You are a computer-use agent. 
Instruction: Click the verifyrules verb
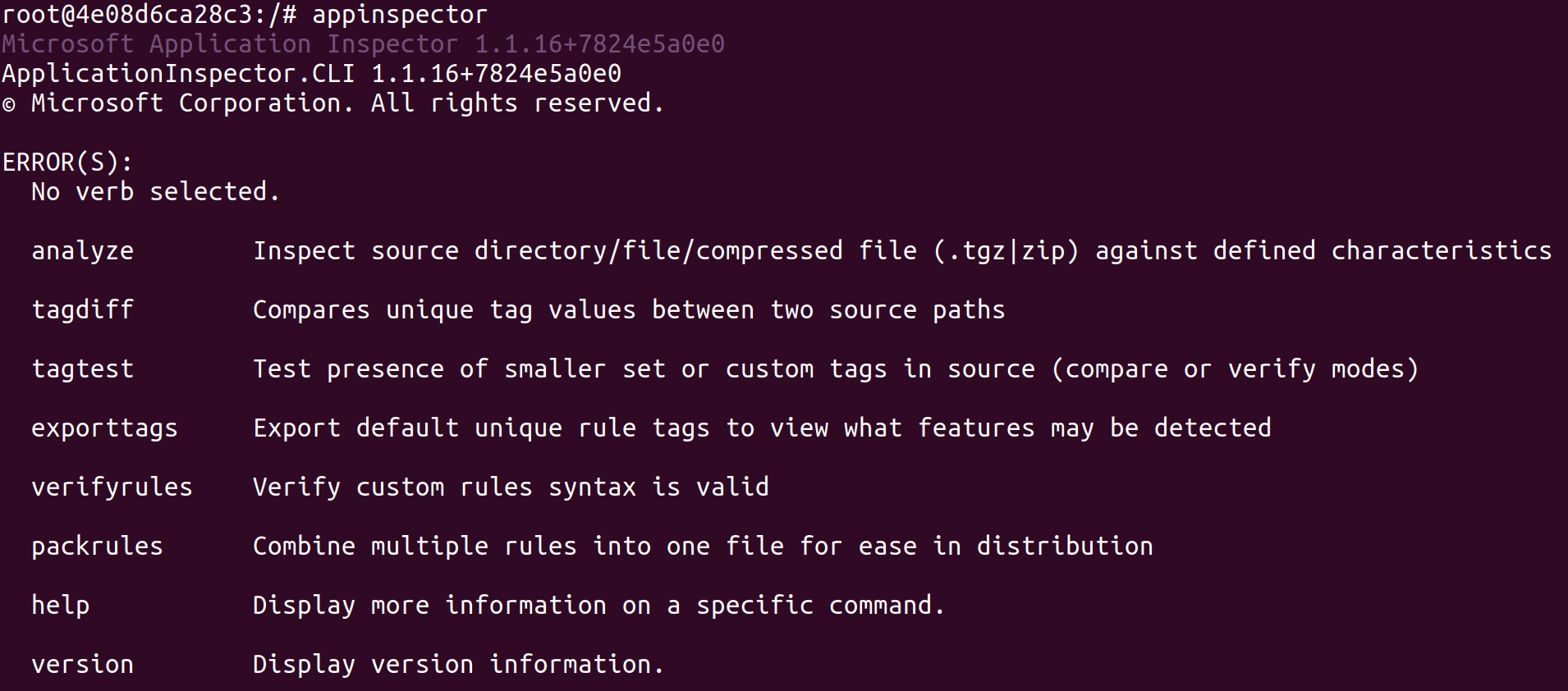(x=112, y=487)
